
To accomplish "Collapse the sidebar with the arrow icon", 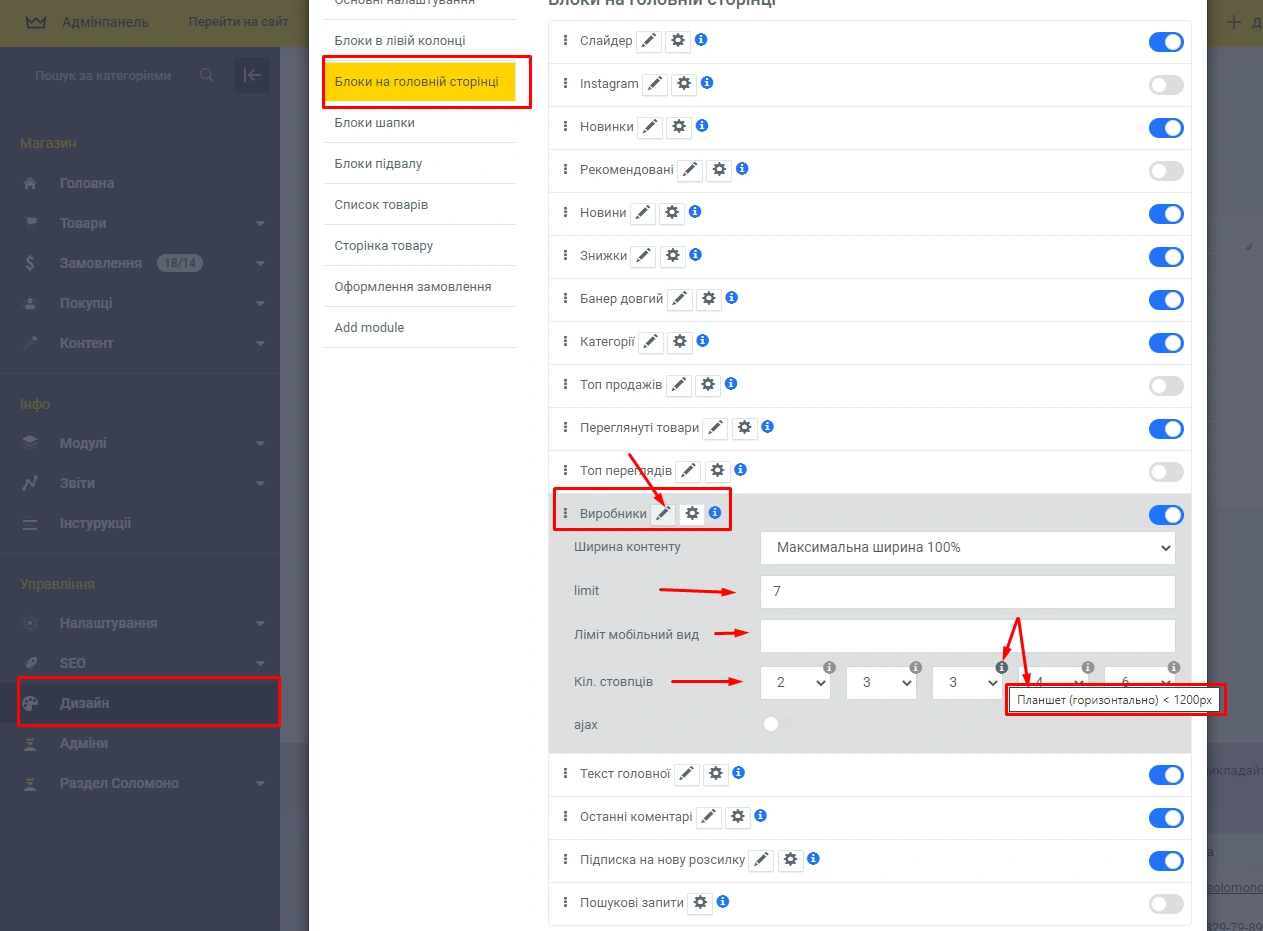I will click(x=252, y=76).
